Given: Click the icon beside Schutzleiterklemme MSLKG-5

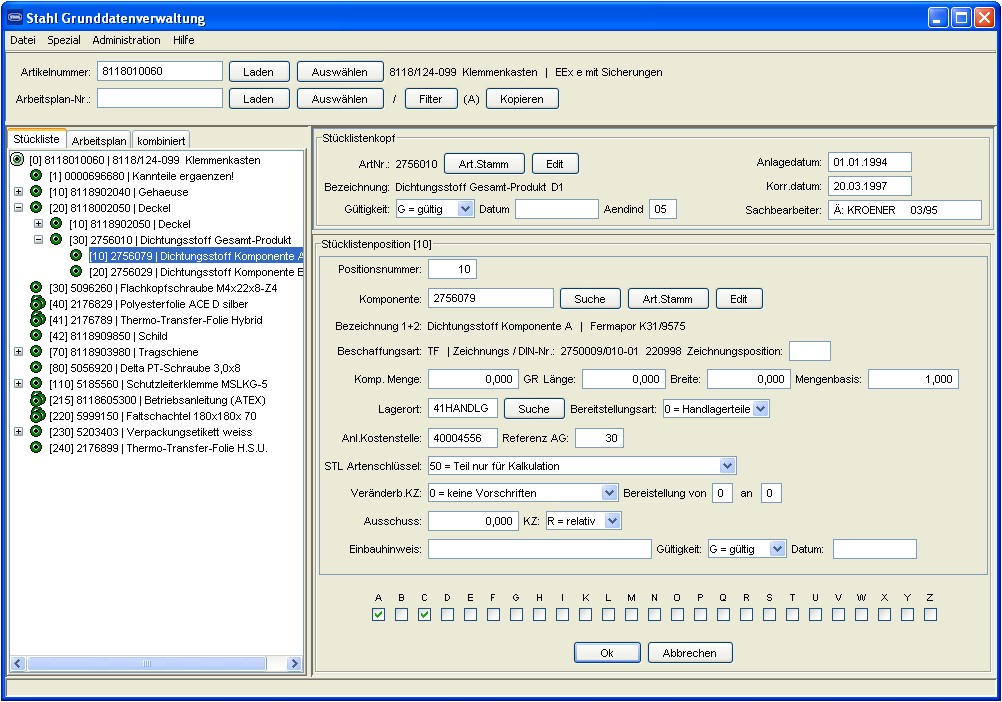Looking at the screenshot, I should point(36,383).
